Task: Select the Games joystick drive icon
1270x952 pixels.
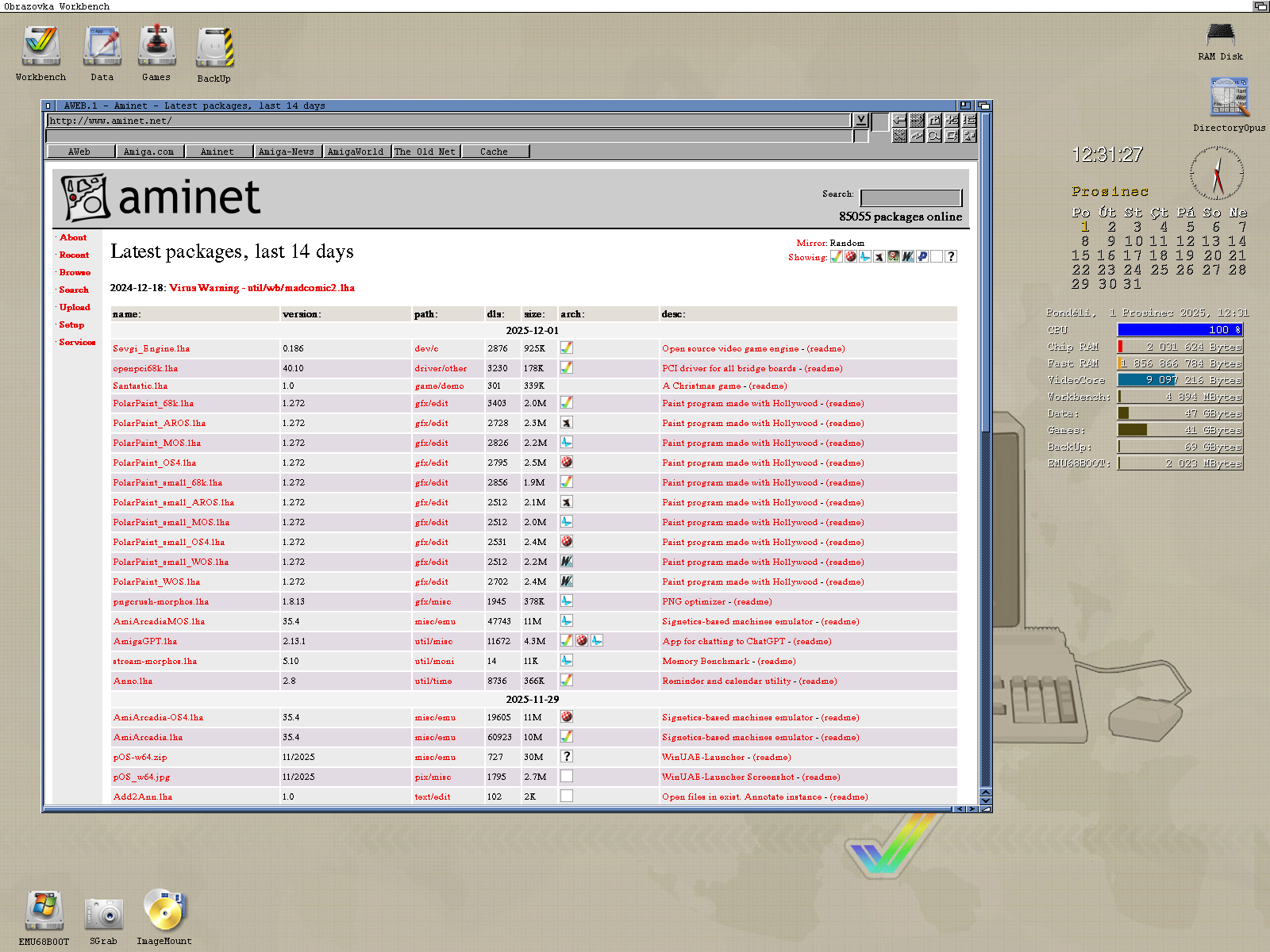Action: [x=156, y=46]
